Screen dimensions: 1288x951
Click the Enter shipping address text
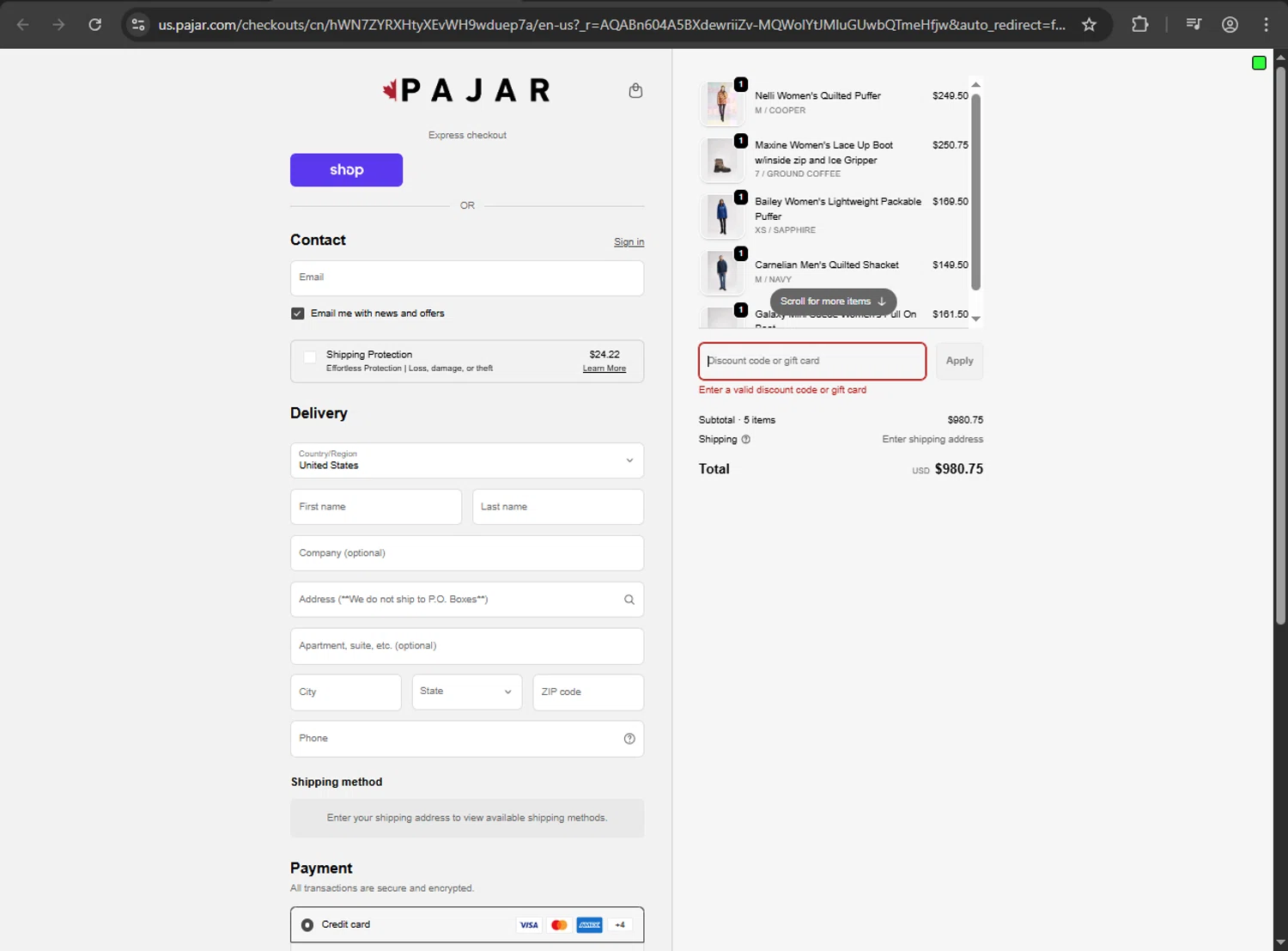933,439
